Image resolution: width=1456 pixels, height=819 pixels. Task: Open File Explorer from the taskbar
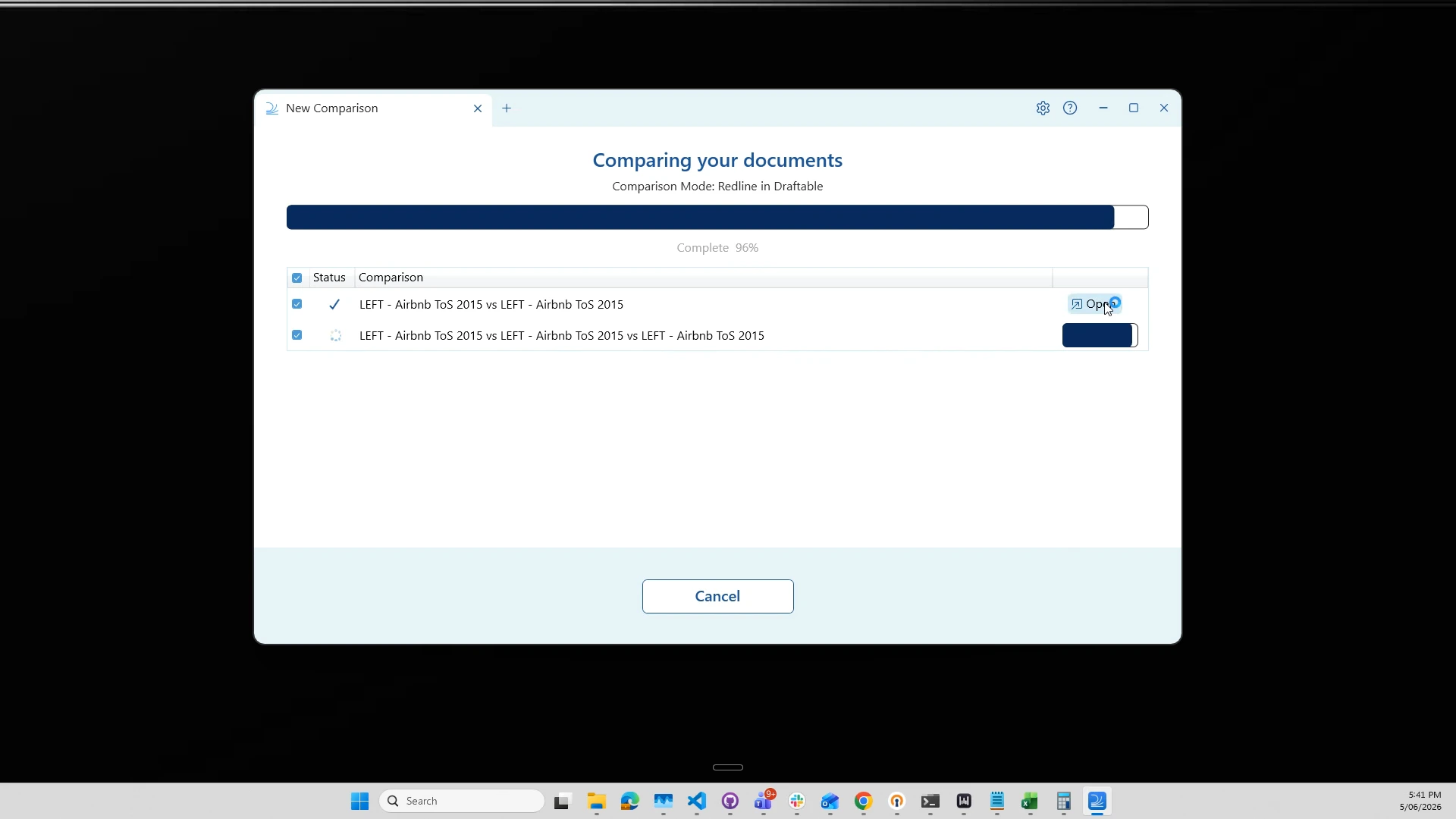tap(597, 802)
